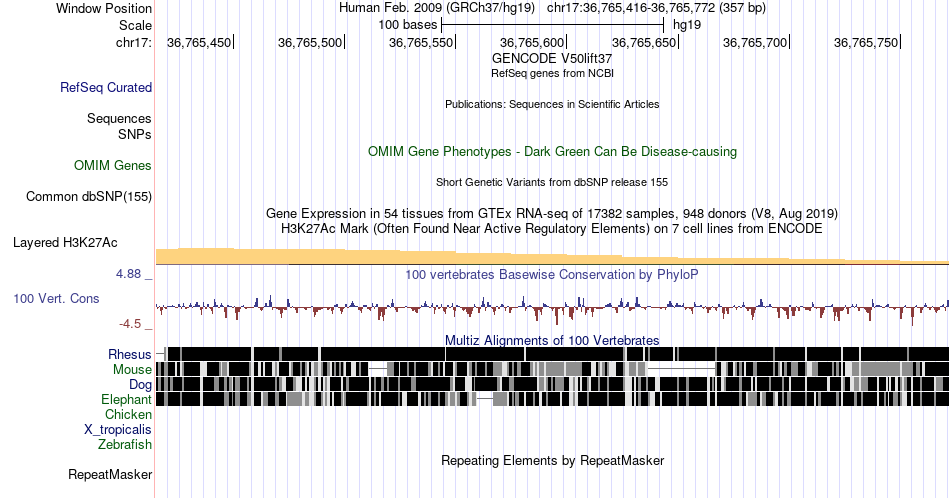Click the OMIM Genes track label
This screenshot has width=950, height=498.
[112, 165]
